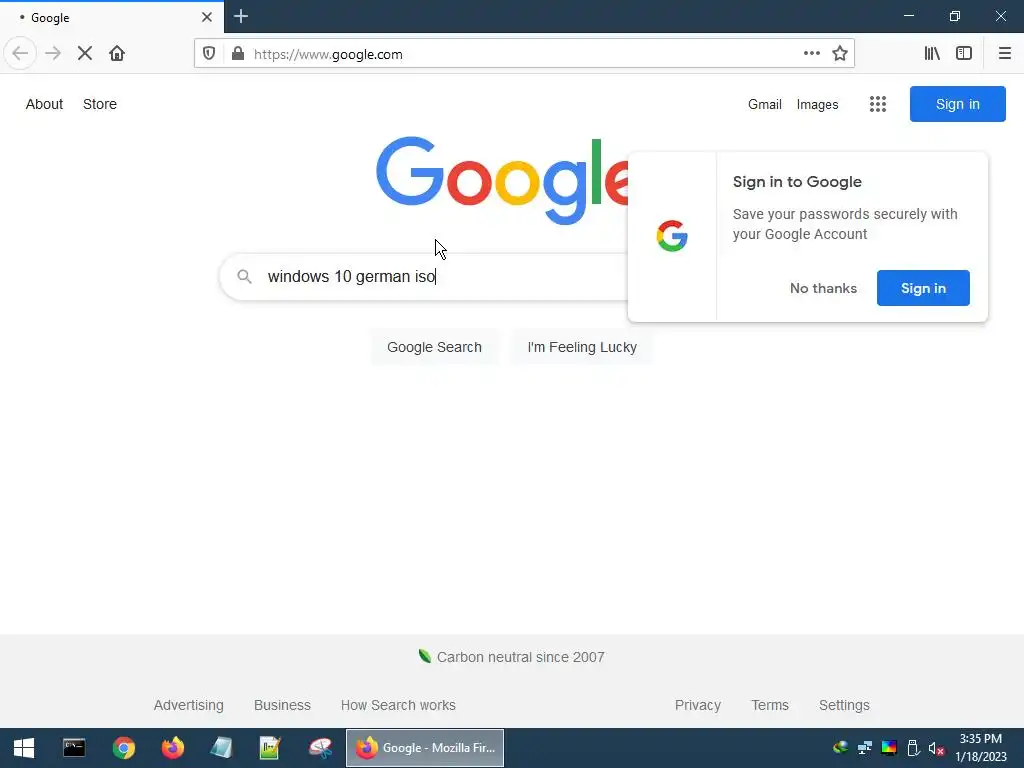The image size is (1024, 768).
Task: Open the Firefox hamburger menu
Action: (1004, 54)
